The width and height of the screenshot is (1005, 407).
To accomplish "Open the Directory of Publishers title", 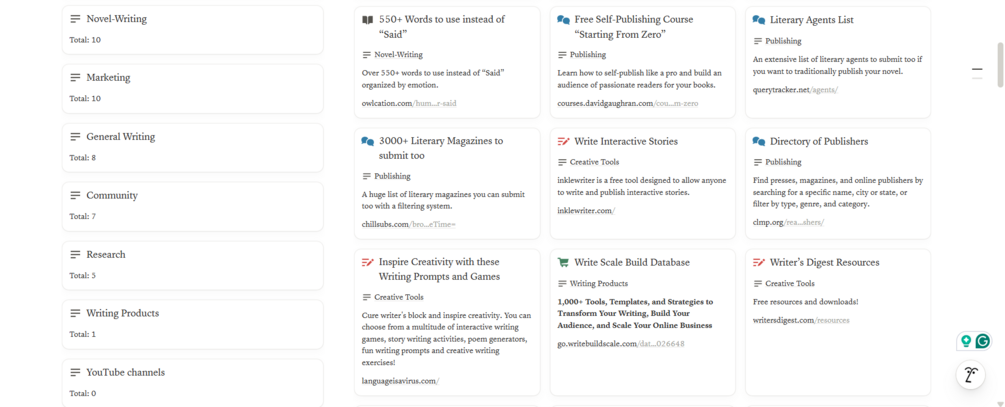I will (x=818, y=141).
